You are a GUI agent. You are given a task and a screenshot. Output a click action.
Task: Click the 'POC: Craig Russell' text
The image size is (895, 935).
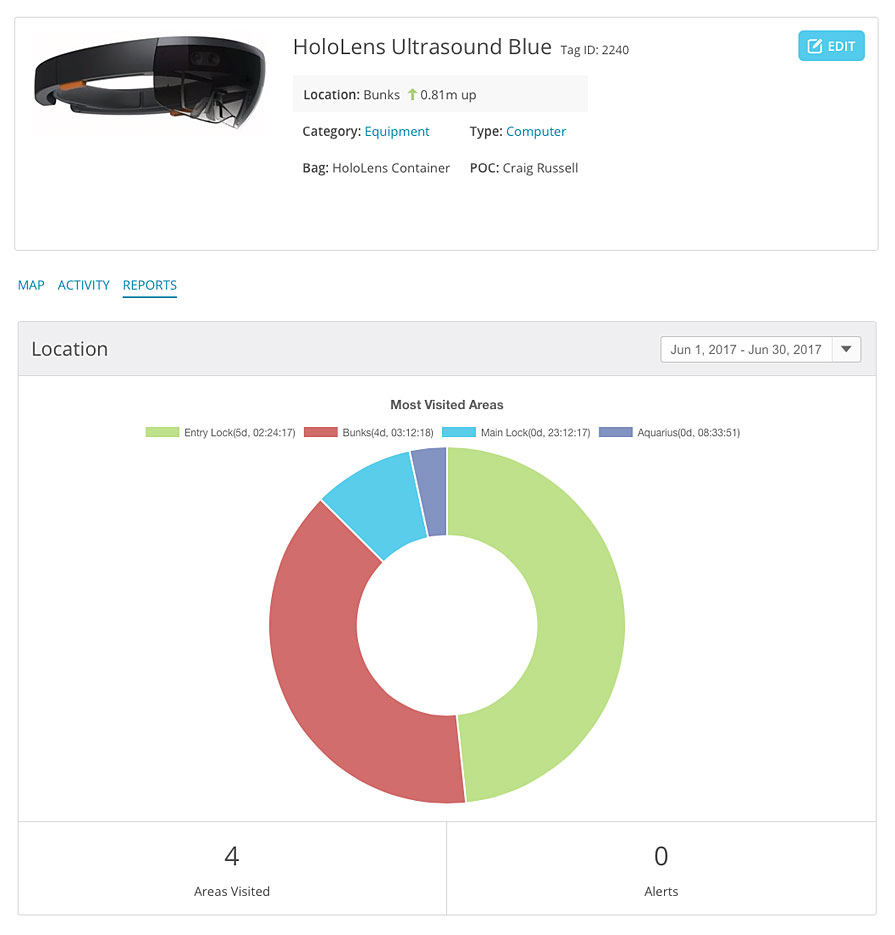524,168
